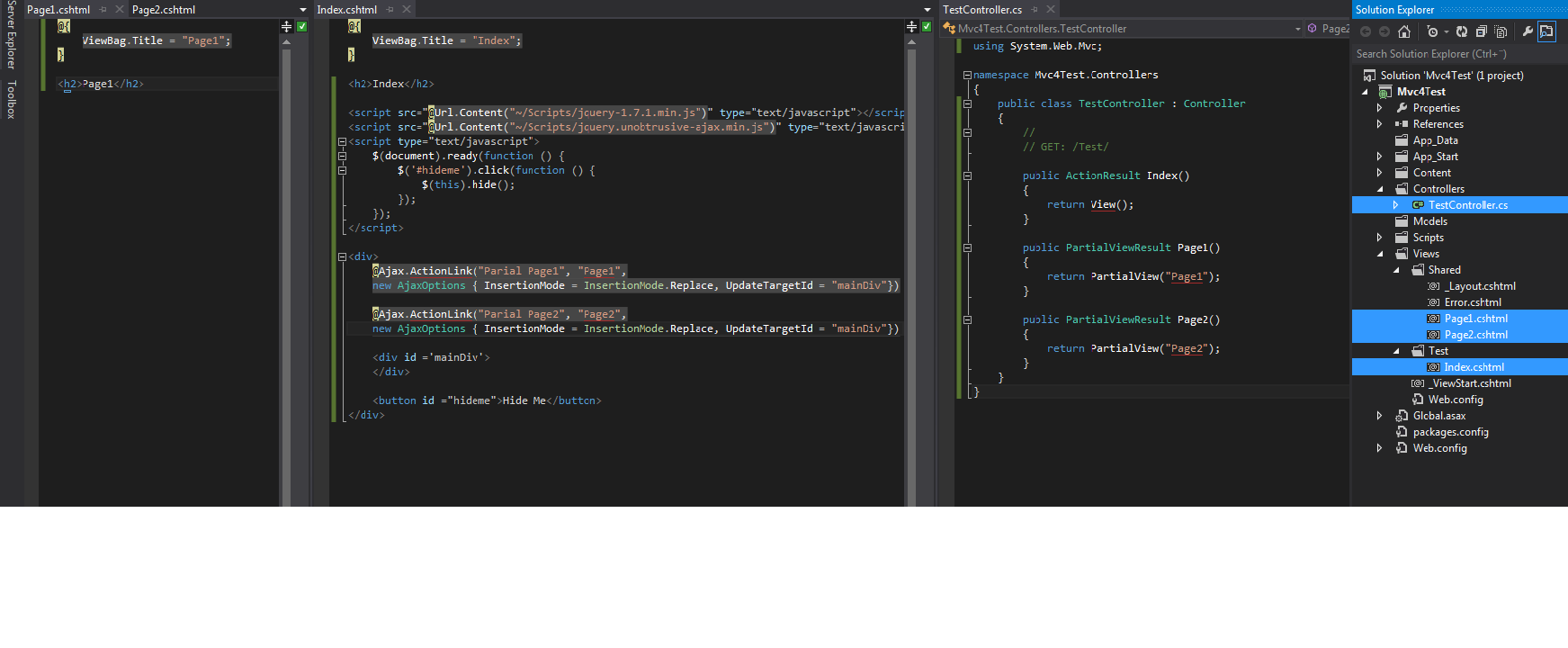This screenshot has height=648, width=1568.
Task: Open the tab overflow dropdown left of TestController.cs
Action: 927,10
